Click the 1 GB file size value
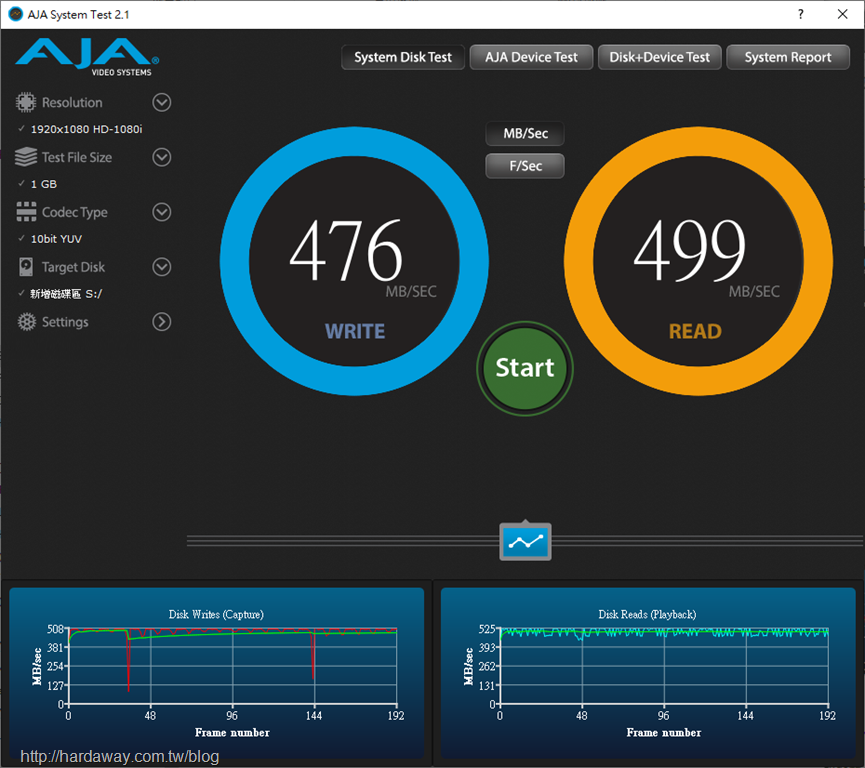 point(44,184)
